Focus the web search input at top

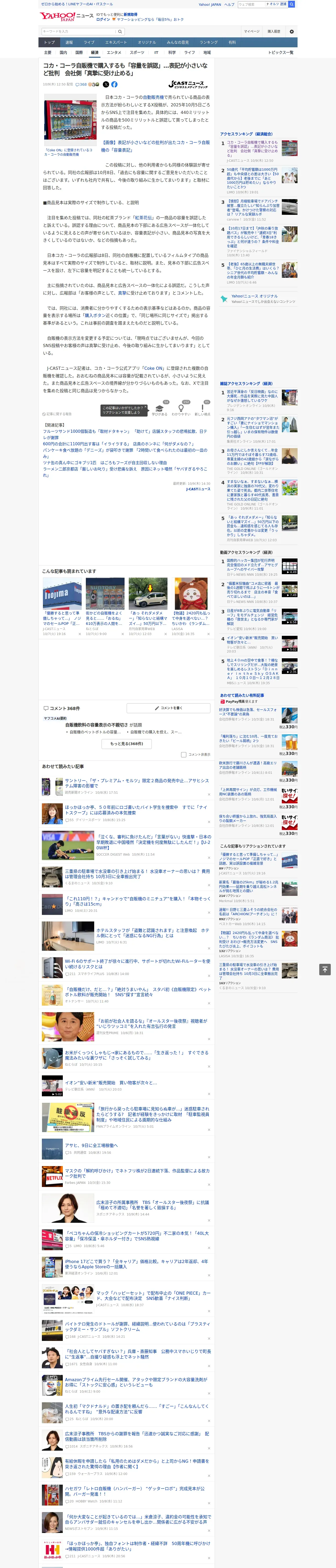251,4
